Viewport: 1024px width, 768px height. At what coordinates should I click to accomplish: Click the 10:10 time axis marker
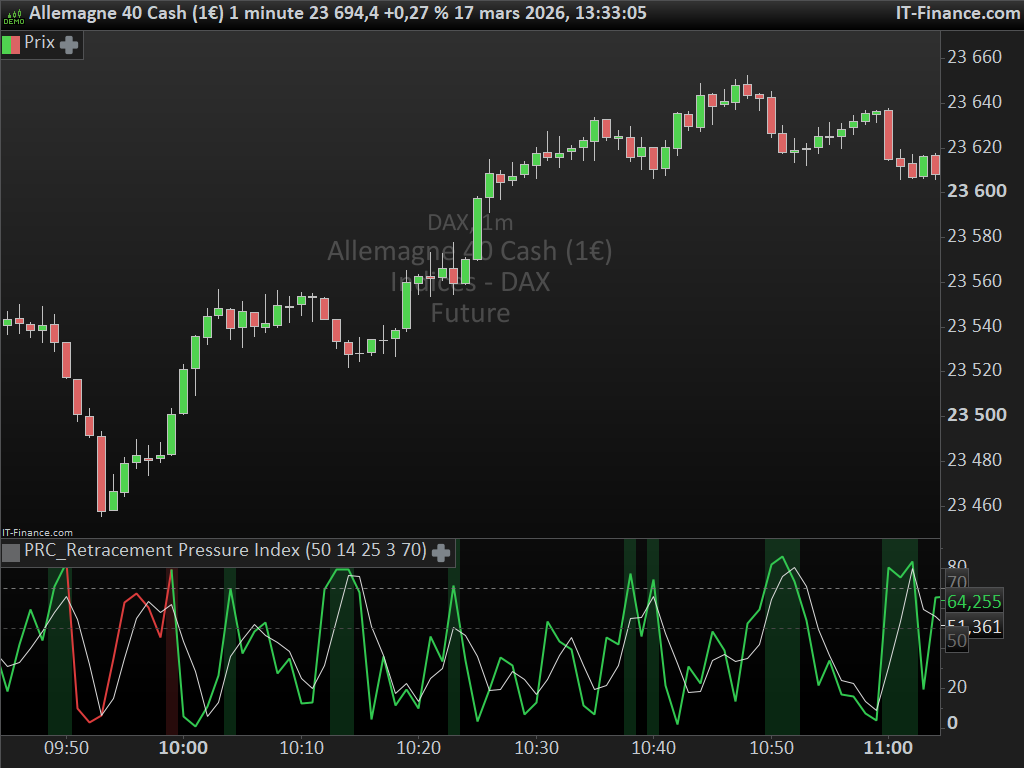tap(301, 748)
